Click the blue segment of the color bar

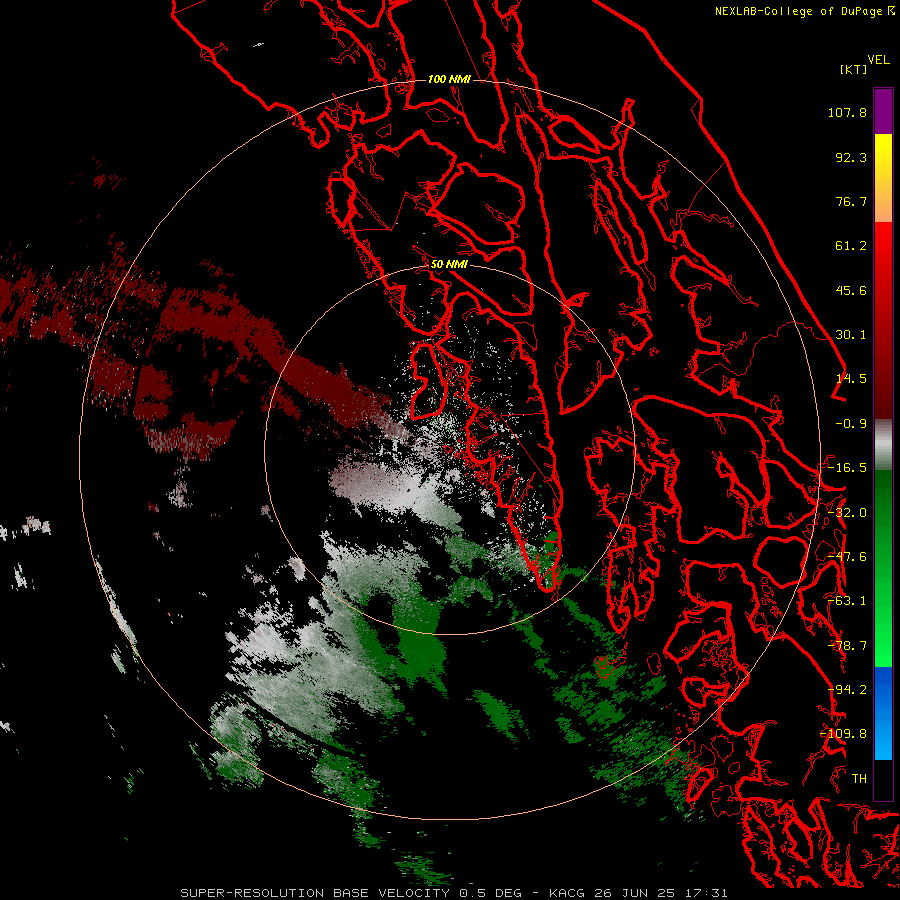(x=883, y=713)
